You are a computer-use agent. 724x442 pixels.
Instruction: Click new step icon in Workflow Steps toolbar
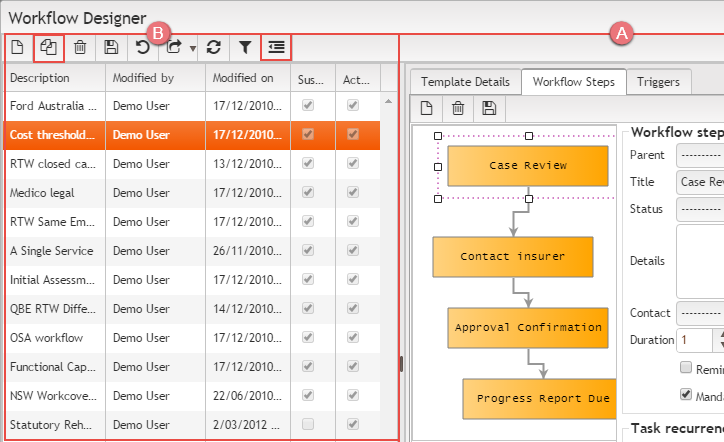coord(427,108)
